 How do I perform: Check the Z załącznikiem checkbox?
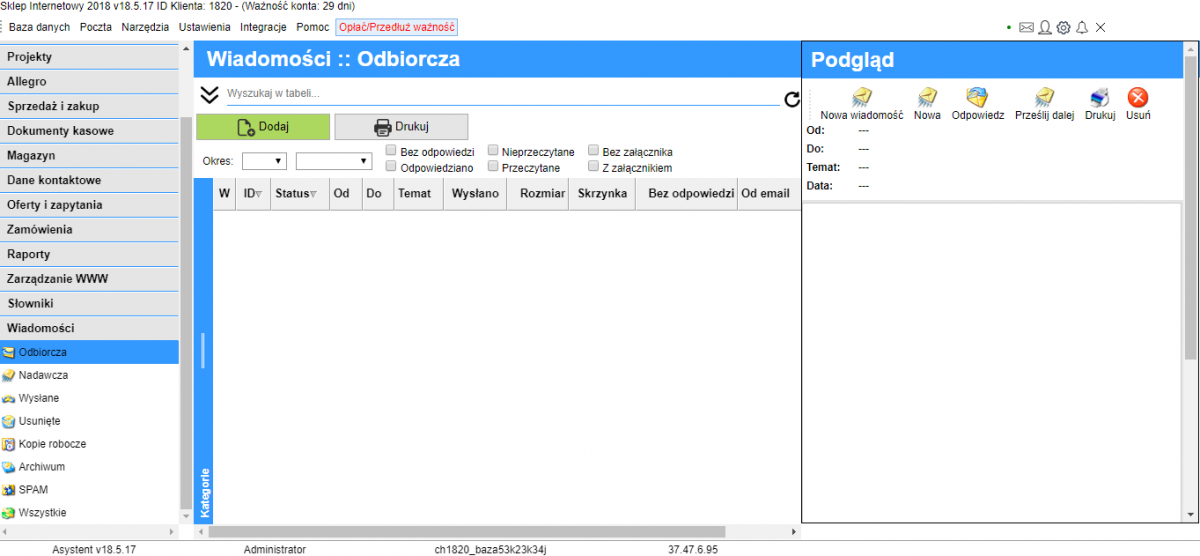click(594, 167)
